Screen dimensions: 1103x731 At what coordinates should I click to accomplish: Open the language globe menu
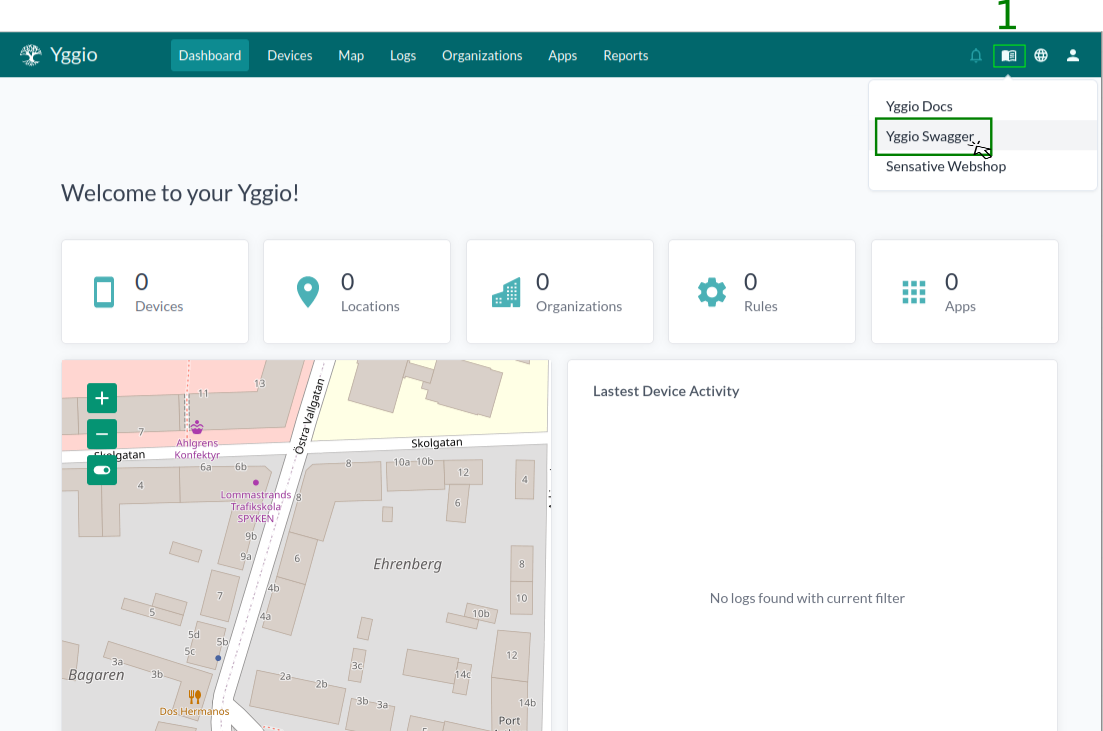(1041, 56)
